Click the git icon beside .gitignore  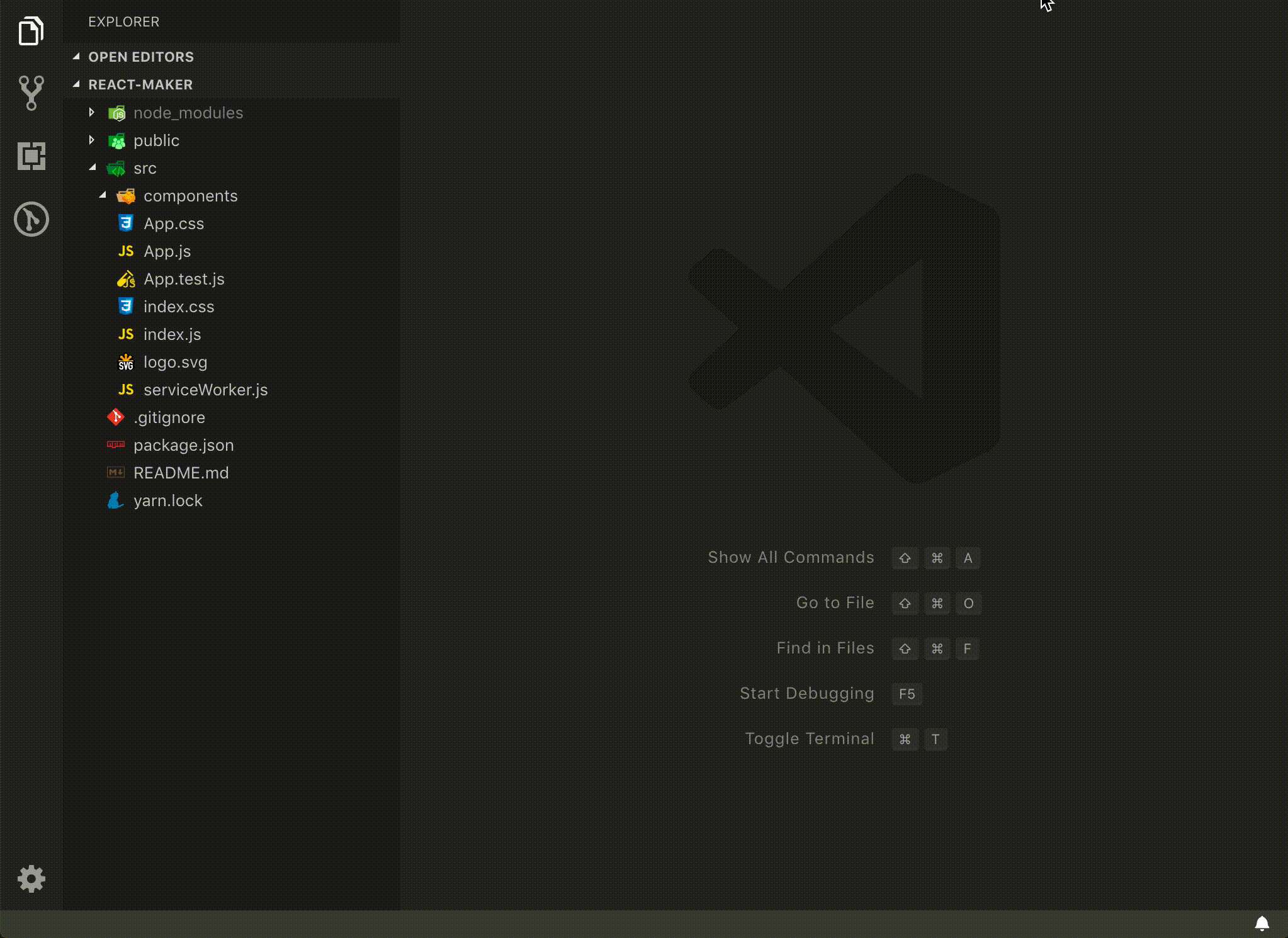point(115,417)
